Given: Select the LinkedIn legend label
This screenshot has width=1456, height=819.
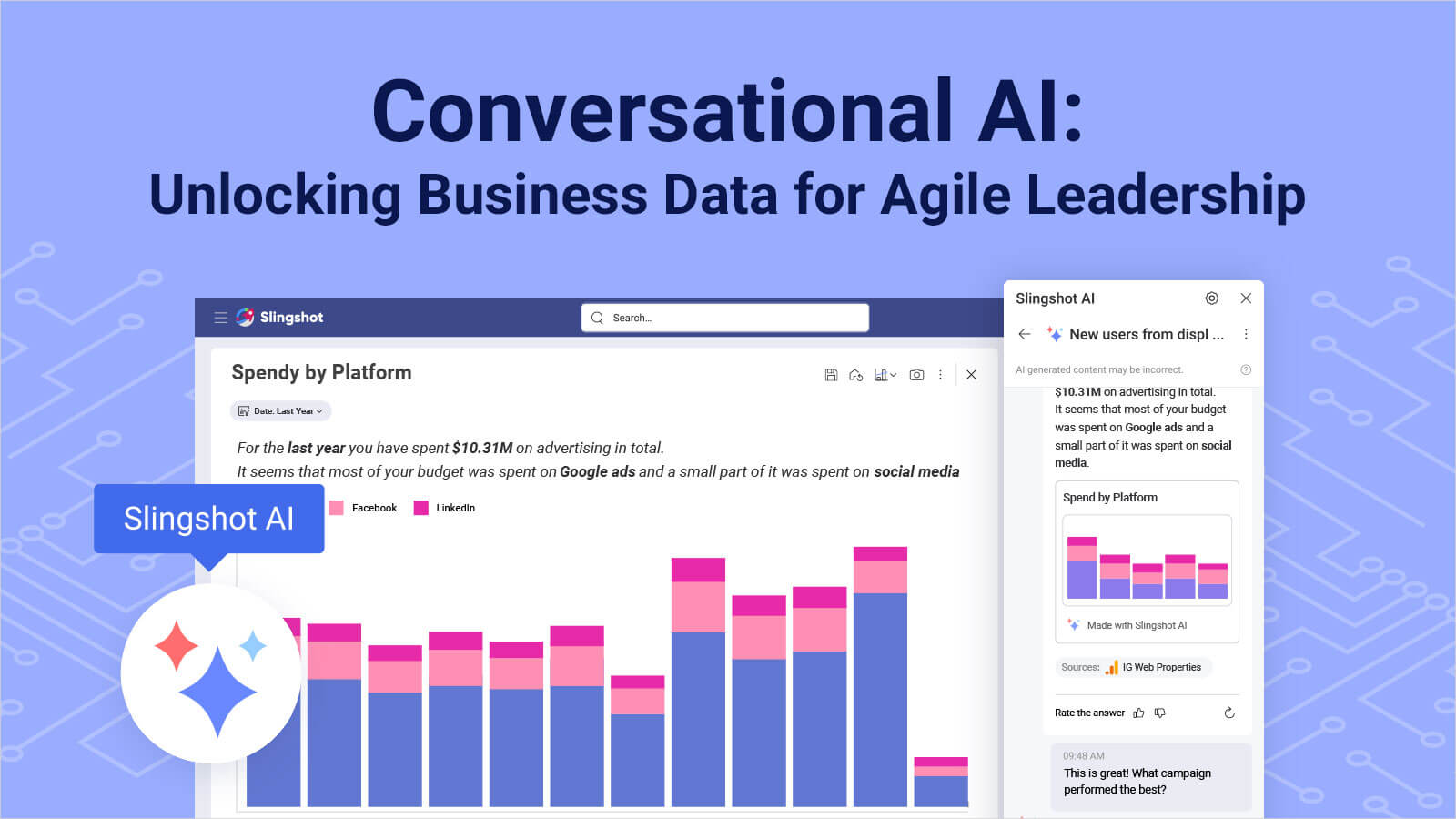Looking at the screenshot, I should pyautogui.click(x=455, y=508).
